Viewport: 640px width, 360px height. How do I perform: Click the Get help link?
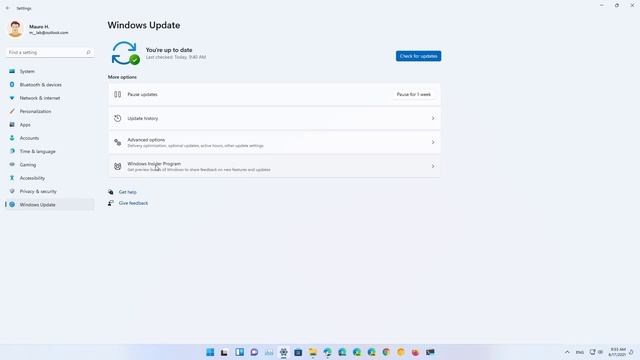[x=128, y=192]
